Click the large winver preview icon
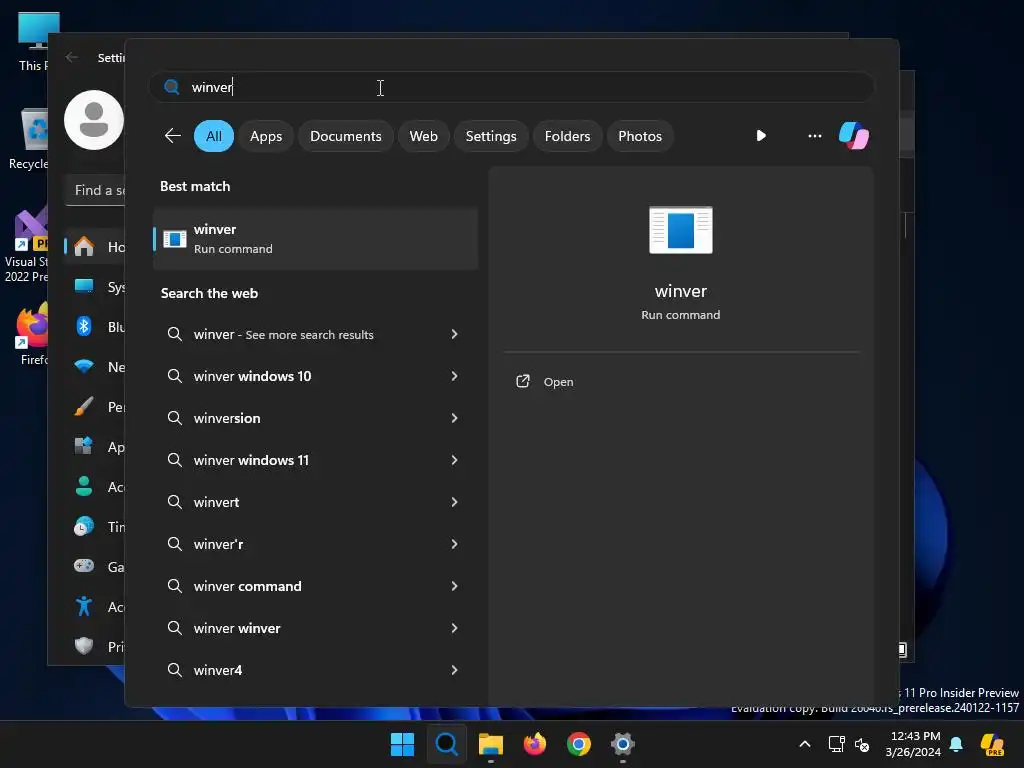1024x768 pixels. pos(680,230)
